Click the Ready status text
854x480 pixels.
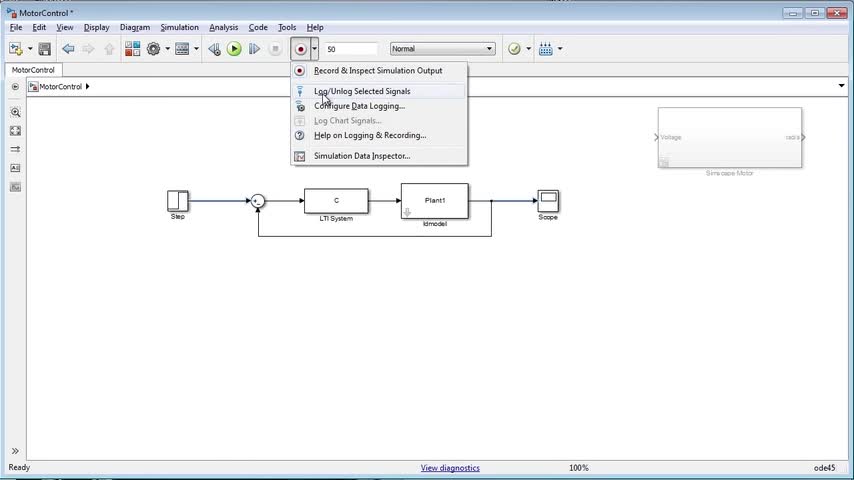[x=20, y=467]
